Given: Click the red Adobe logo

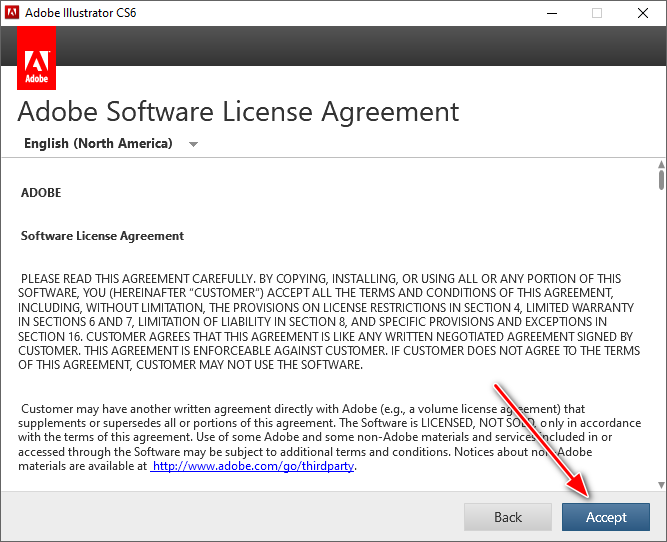Looking at the screenshot, I should click(37, 59).
